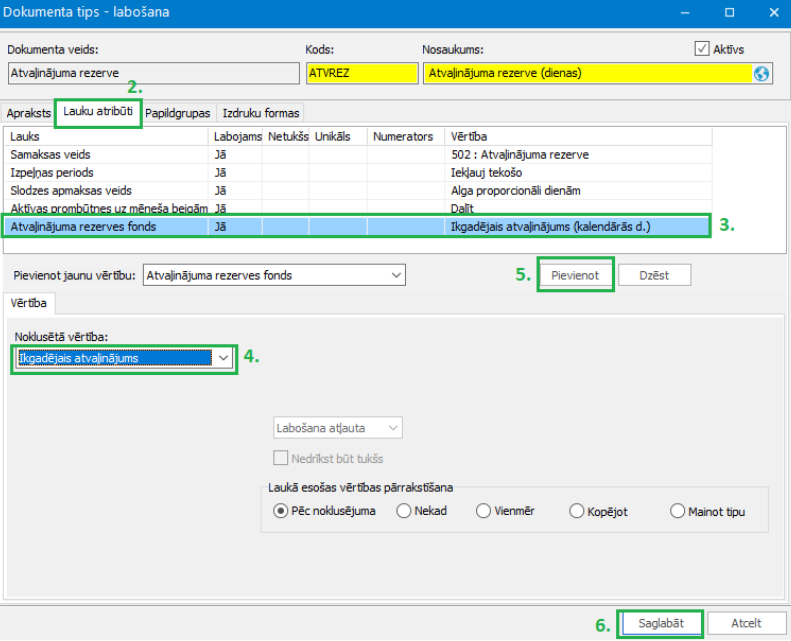This screenshot has height=641, width=791.
Task: Select the Pēc noklusējuma radio button
Action: click(280, 511)
